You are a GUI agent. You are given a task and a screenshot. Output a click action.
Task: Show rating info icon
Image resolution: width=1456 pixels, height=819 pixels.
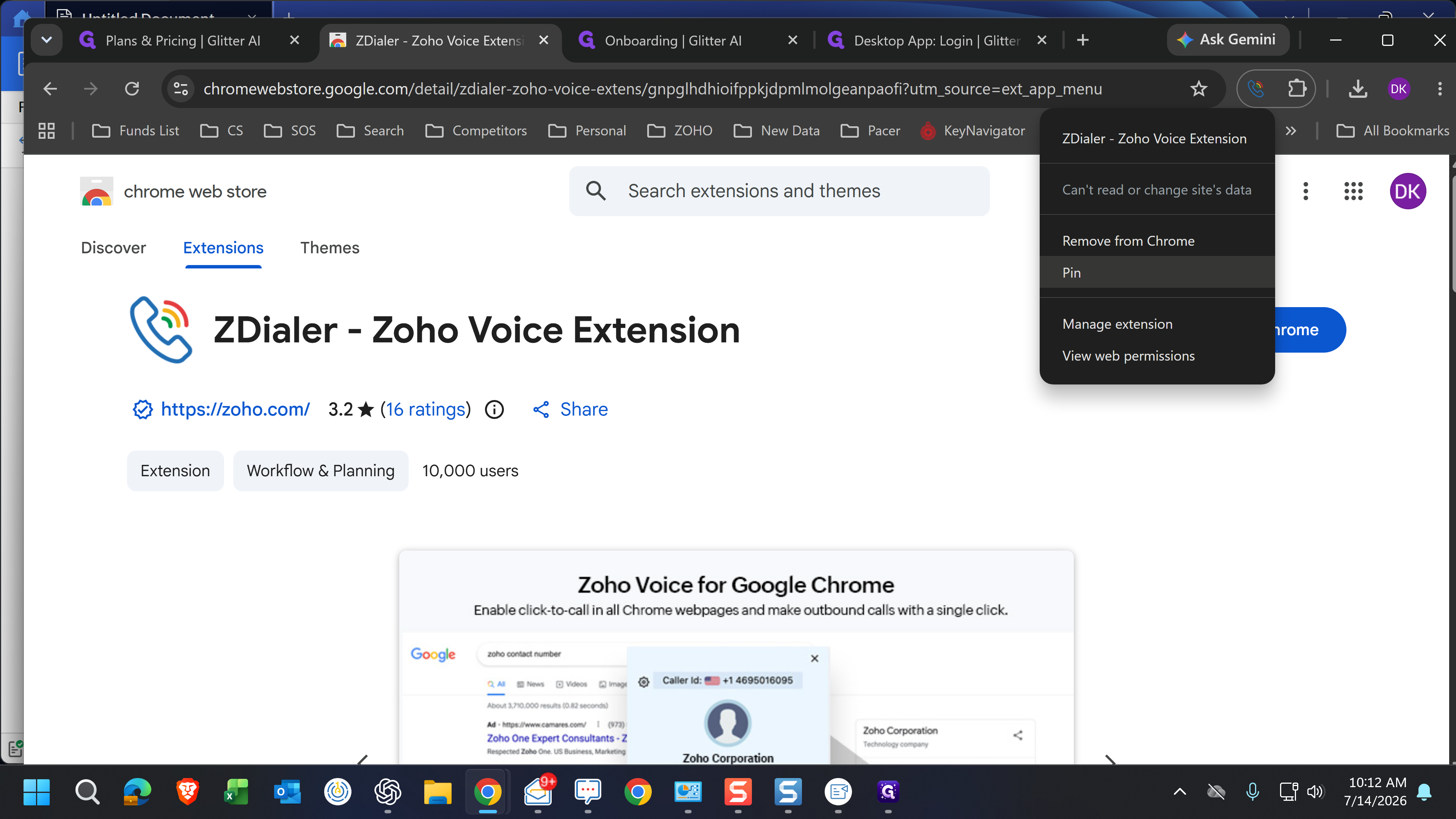coord(494,409)
